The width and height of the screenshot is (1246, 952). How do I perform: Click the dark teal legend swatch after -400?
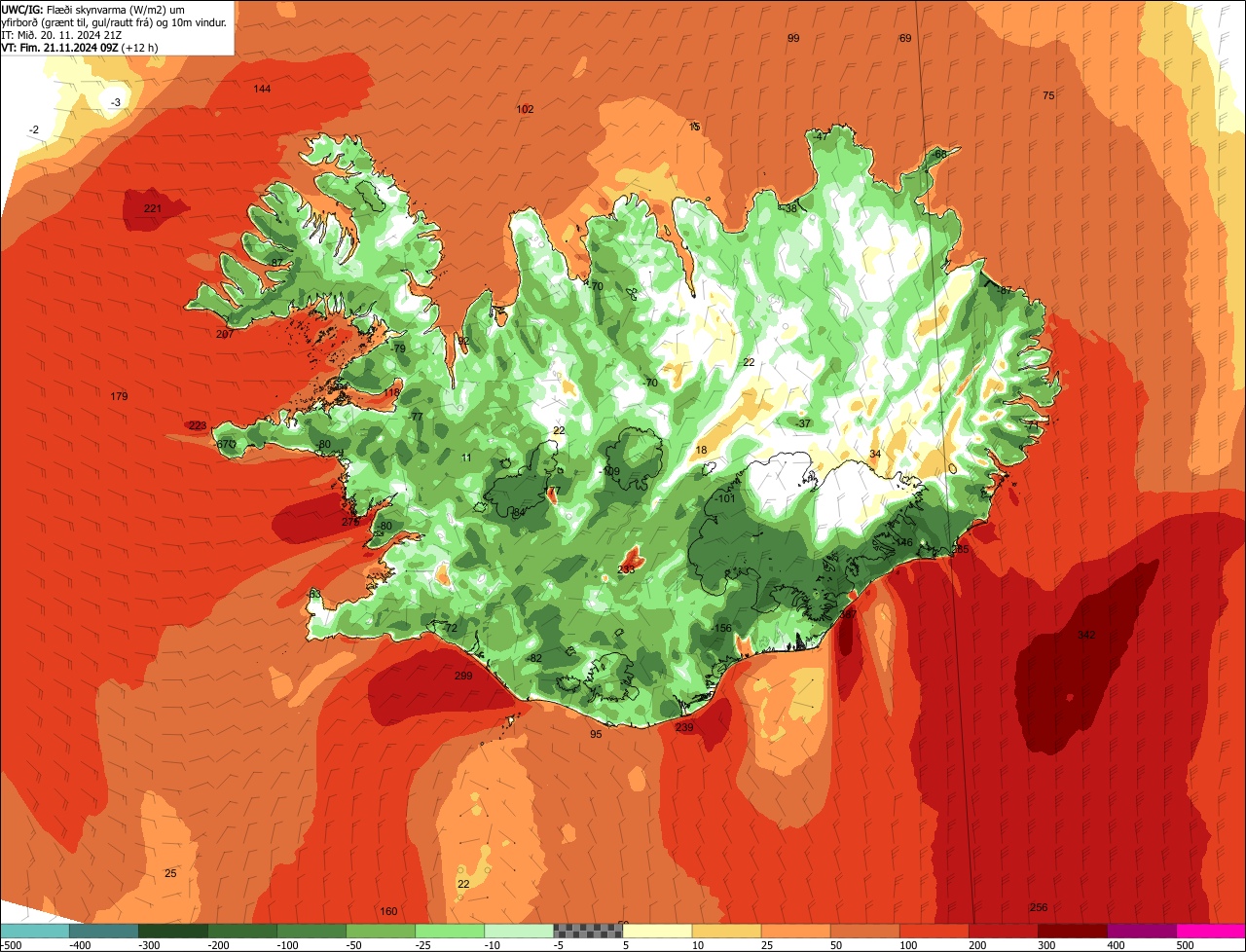(x=103, y=931)
